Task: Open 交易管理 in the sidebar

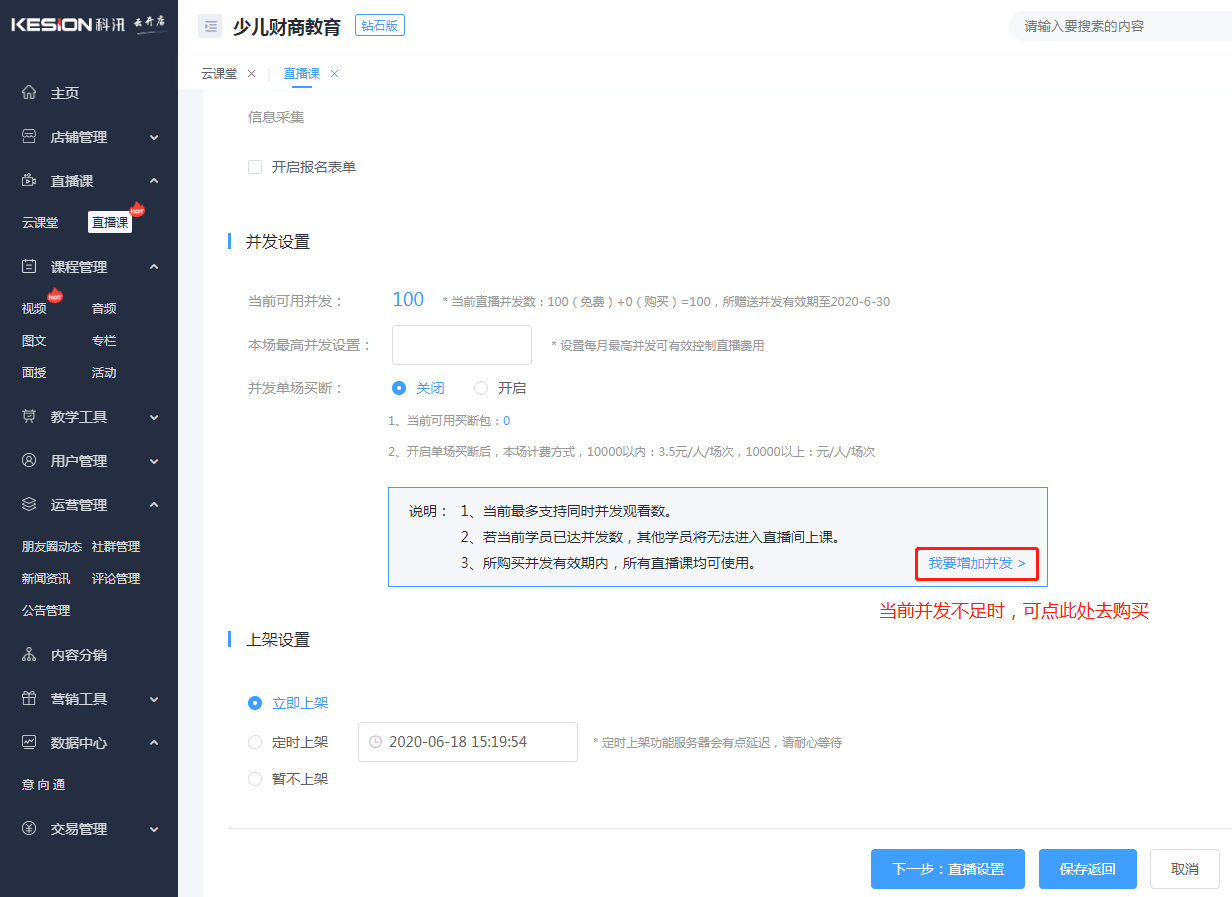Action: (29, 829)
